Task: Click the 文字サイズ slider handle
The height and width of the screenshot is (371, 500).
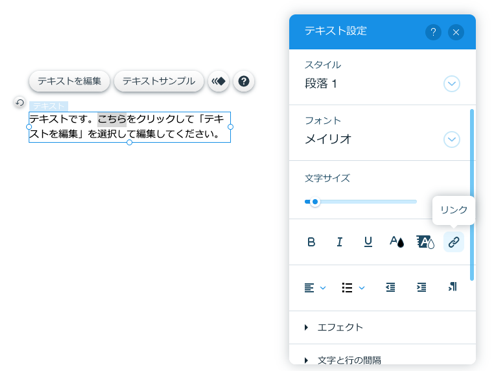Action: click(315, 202)
